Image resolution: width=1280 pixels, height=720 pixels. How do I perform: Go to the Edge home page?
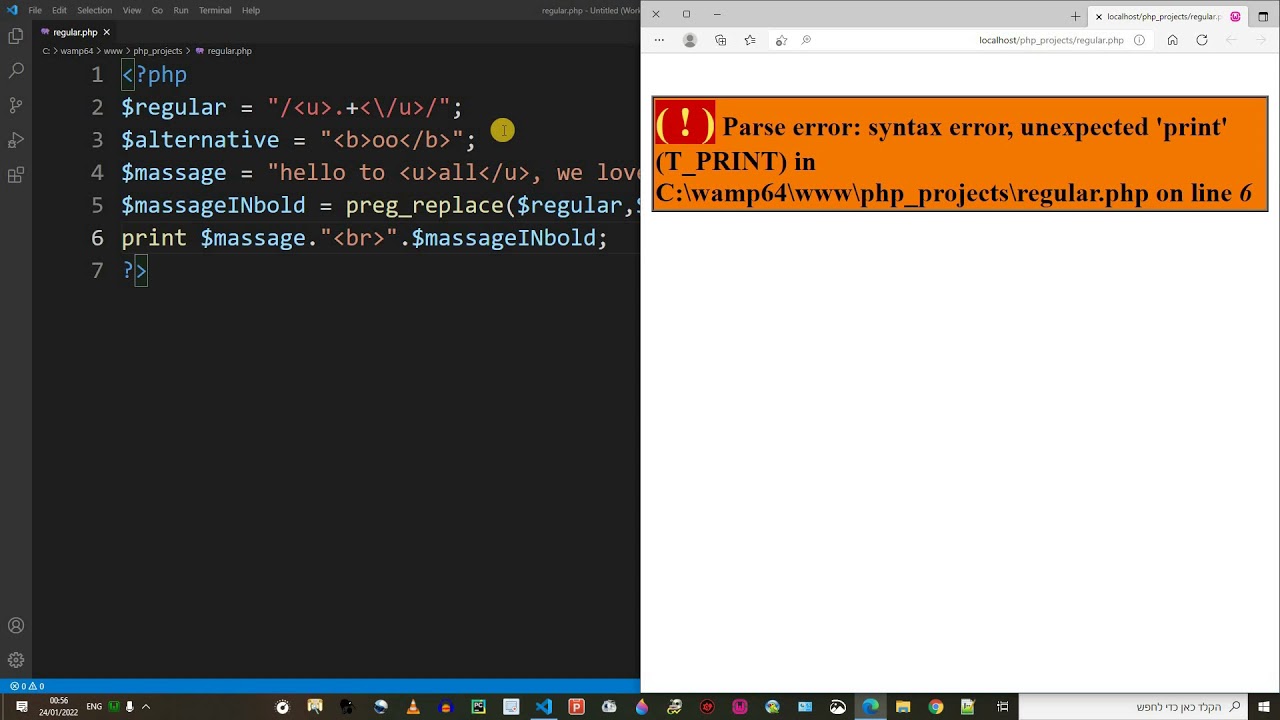[x=1172, y=40]
